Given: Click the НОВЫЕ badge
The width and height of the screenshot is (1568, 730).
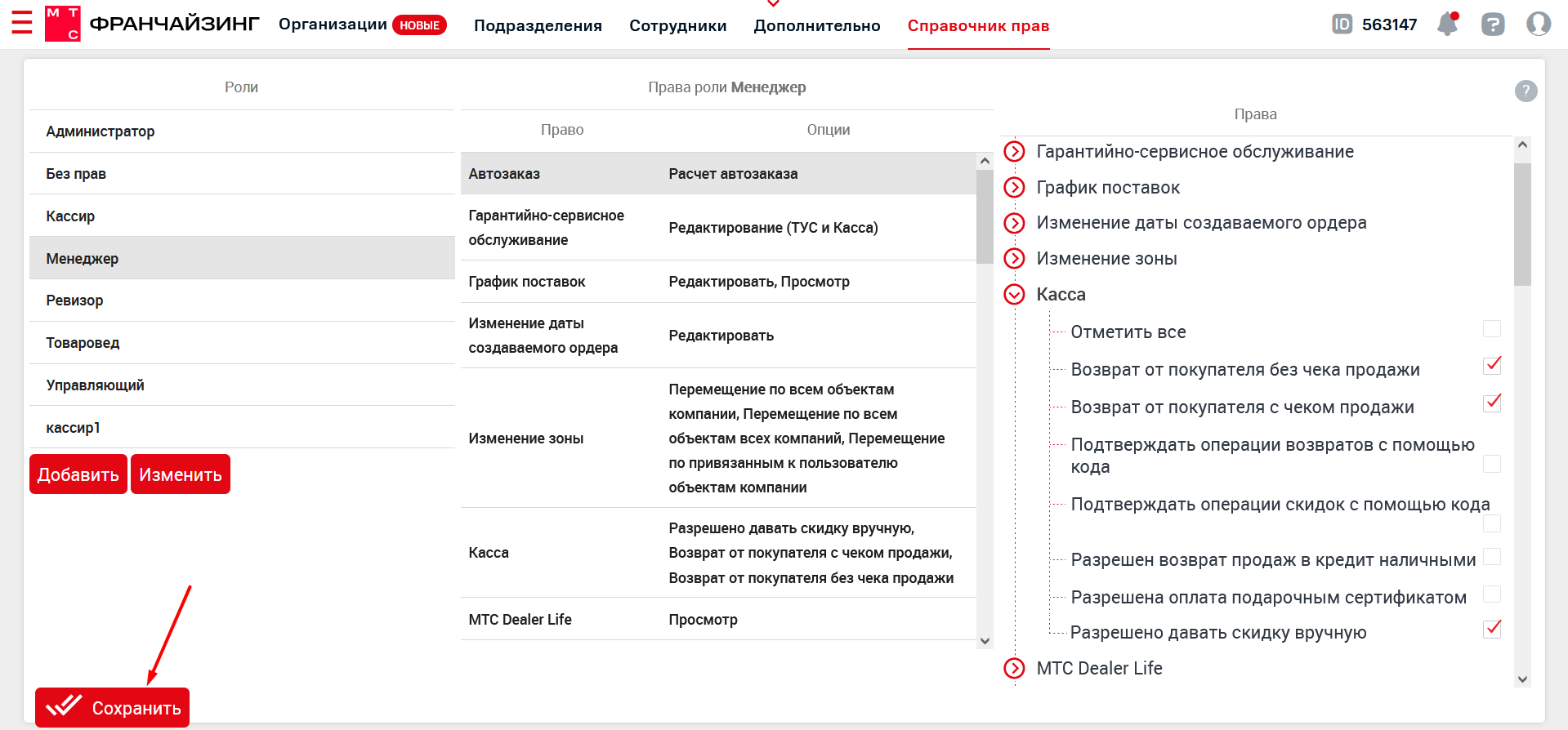Looking at the screenshot, I should [x=419, y=25].
